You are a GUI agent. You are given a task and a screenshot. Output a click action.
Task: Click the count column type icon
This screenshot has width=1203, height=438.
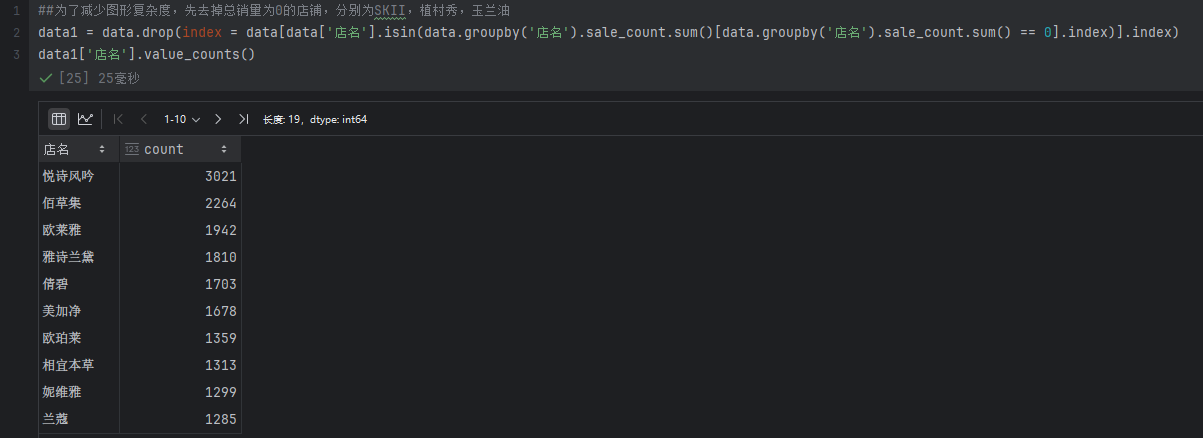[x=131, y=149]
